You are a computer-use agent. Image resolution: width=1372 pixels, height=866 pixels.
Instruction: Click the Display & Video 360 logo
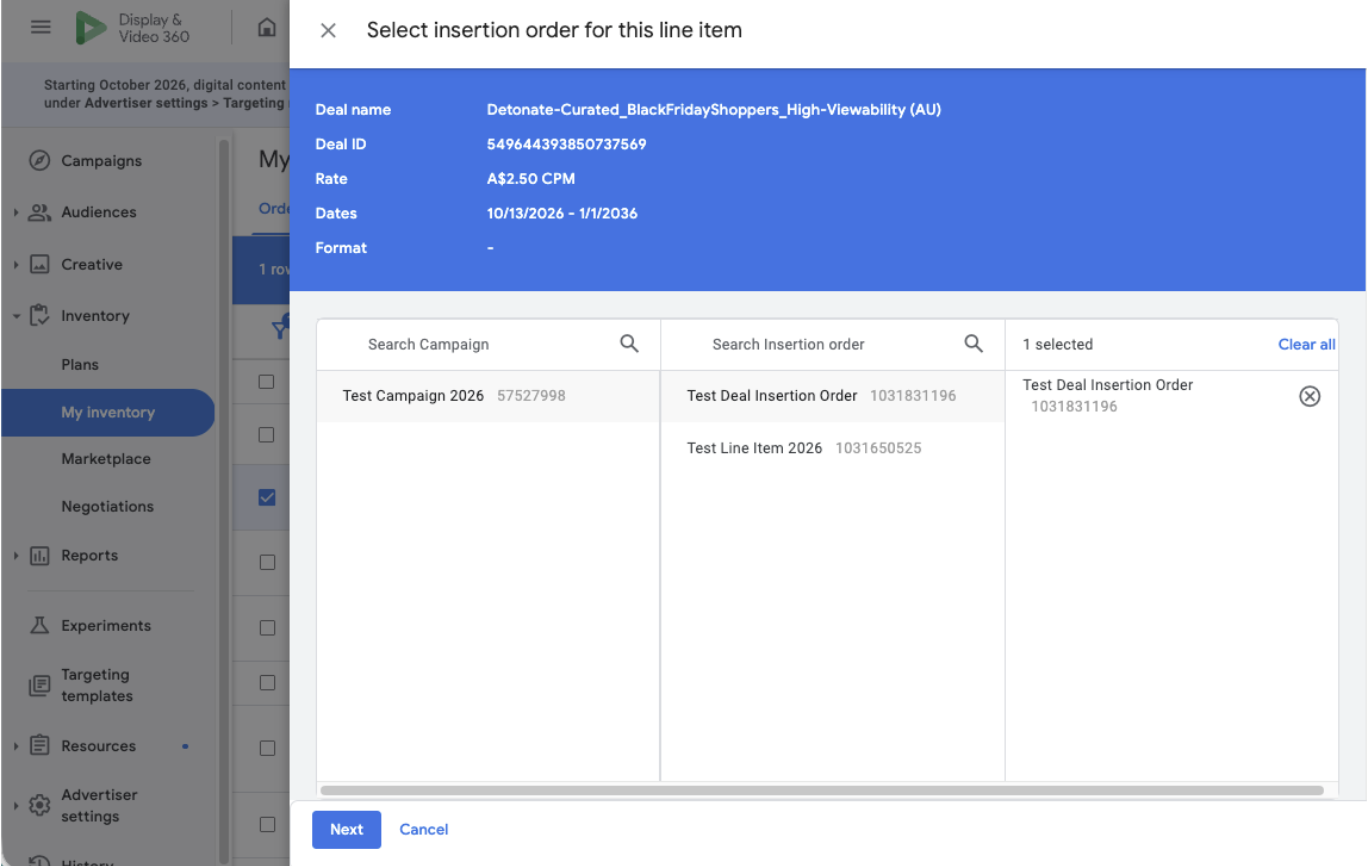tap(132, 28)
